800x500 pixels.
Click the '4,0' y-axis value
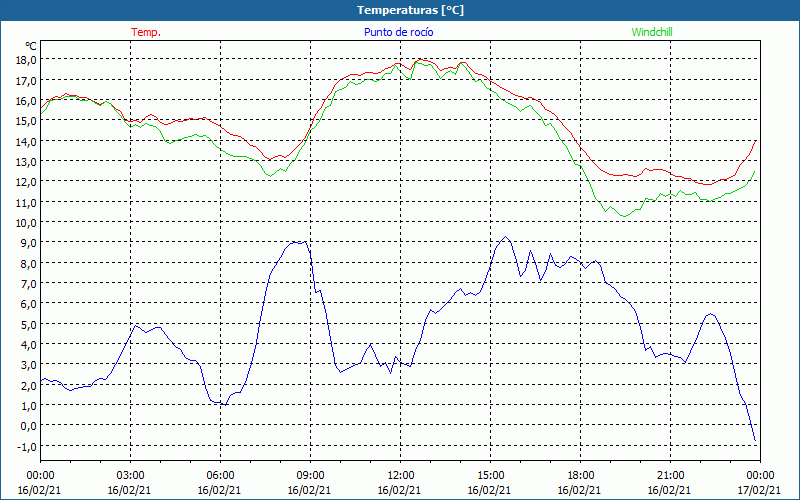[x=30, y=345]
